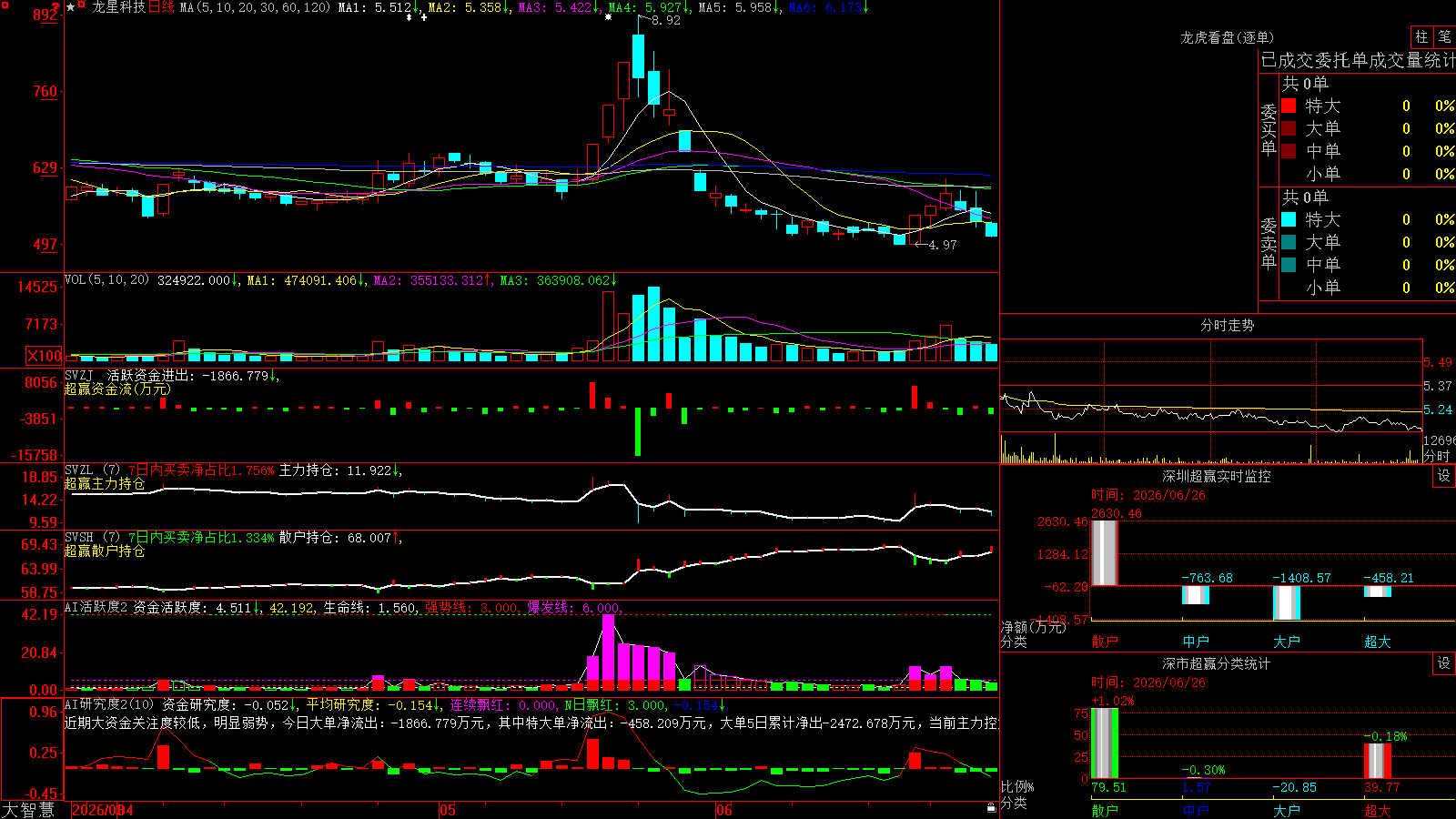Click the white plus marker under MA2

tap(424, 17)
